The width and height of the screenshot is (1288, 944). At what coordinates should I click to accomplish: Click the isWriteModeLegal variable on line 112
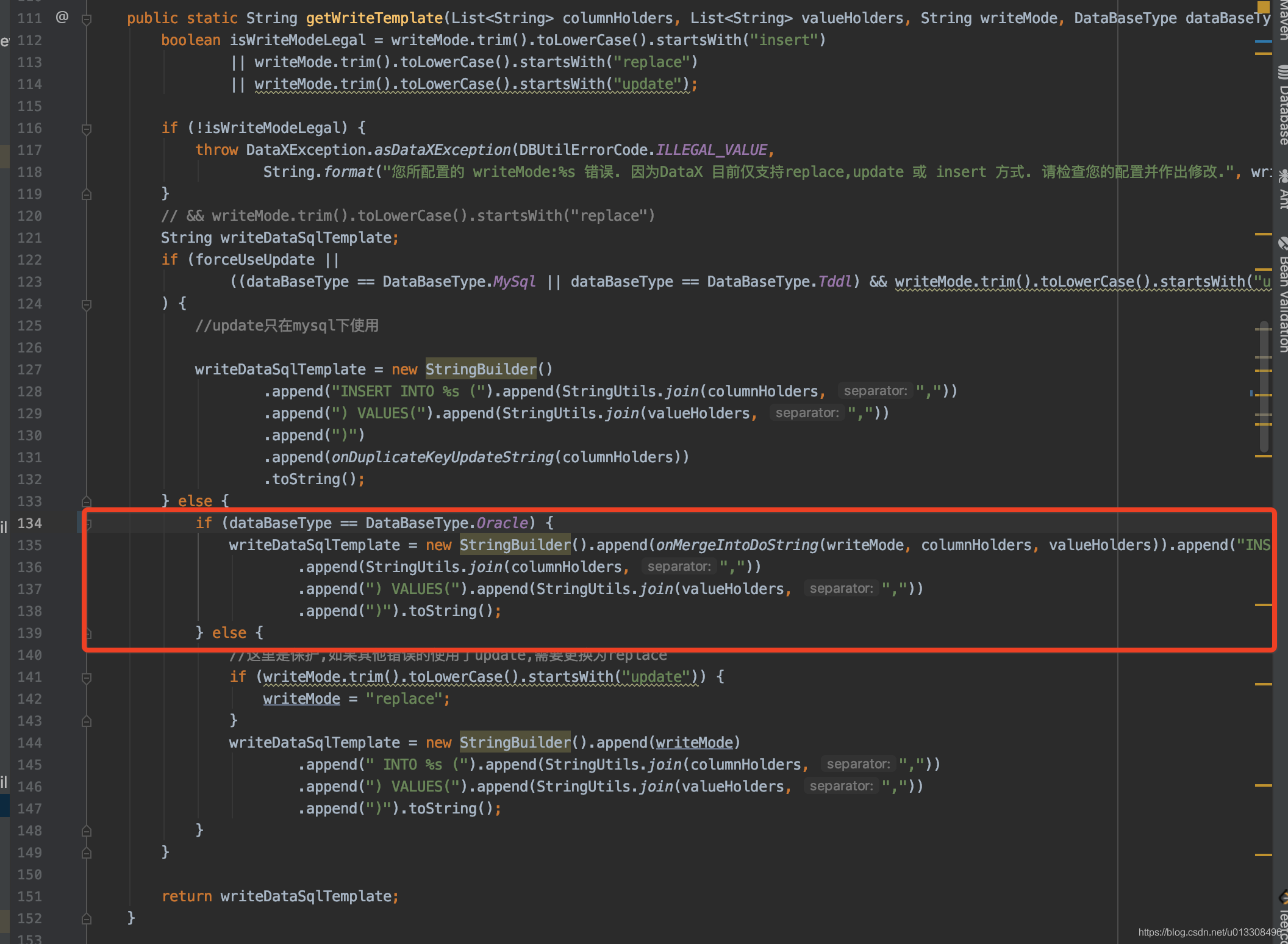(298, 40)
